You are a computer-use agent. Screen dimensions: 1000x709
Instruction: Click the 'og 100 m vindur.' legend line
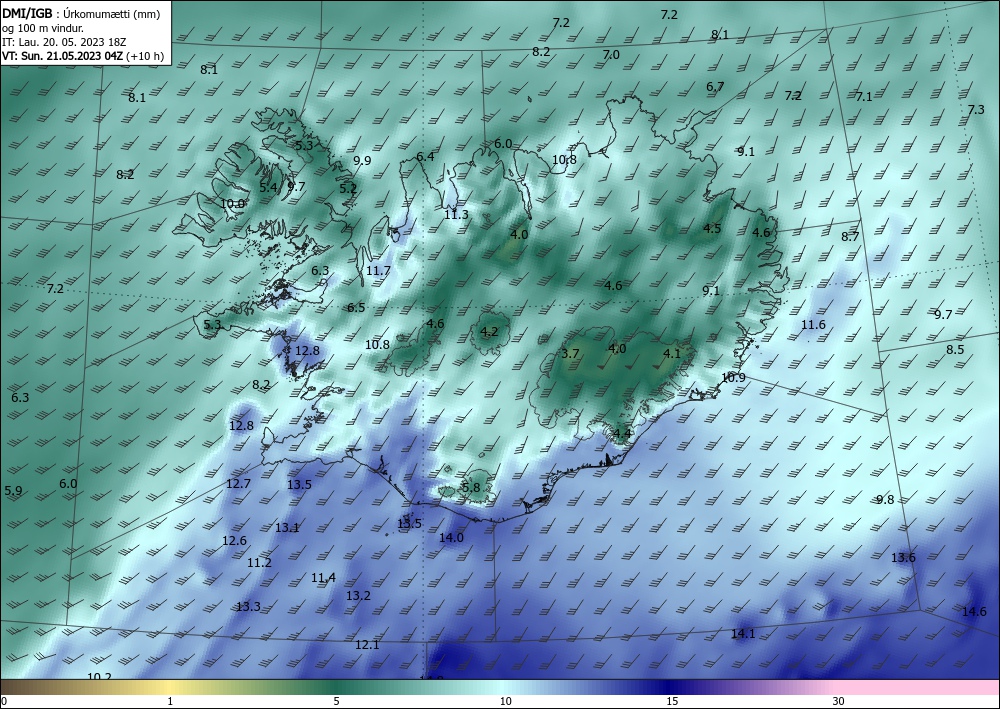[43, 28]
